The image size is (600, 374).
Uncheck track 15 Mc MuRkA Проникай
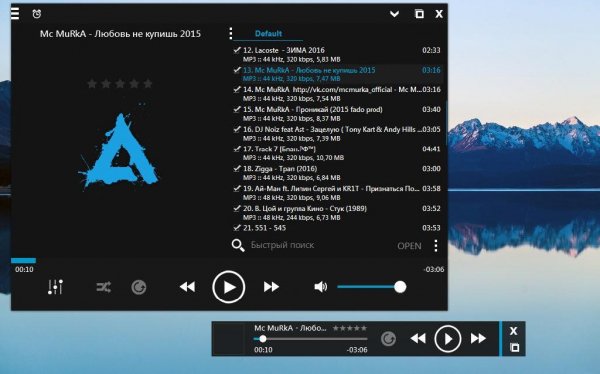coord(237,109)
